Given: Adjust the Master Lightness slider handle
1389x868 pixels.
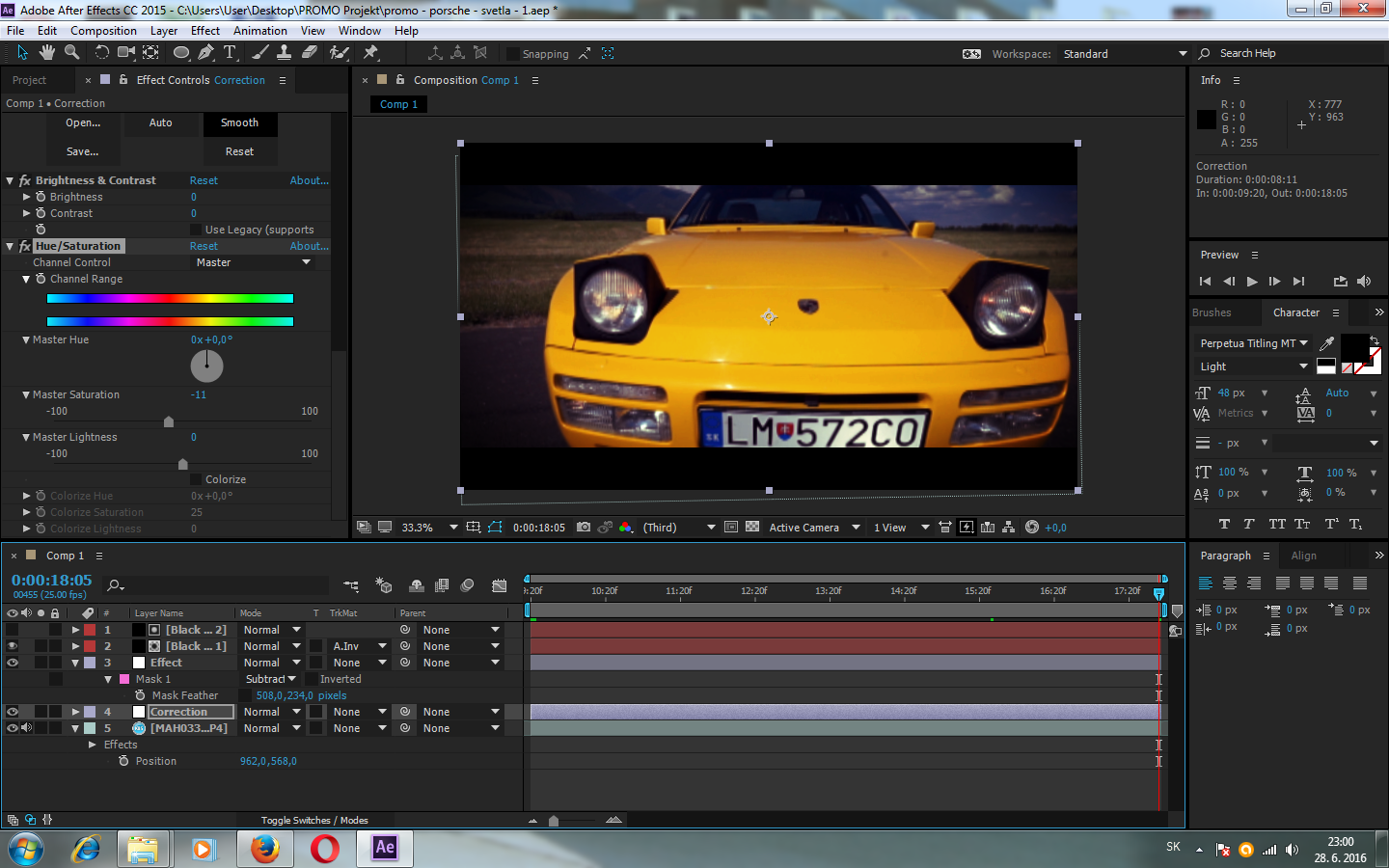Looking at the screenshot, I should pos(183,464).
